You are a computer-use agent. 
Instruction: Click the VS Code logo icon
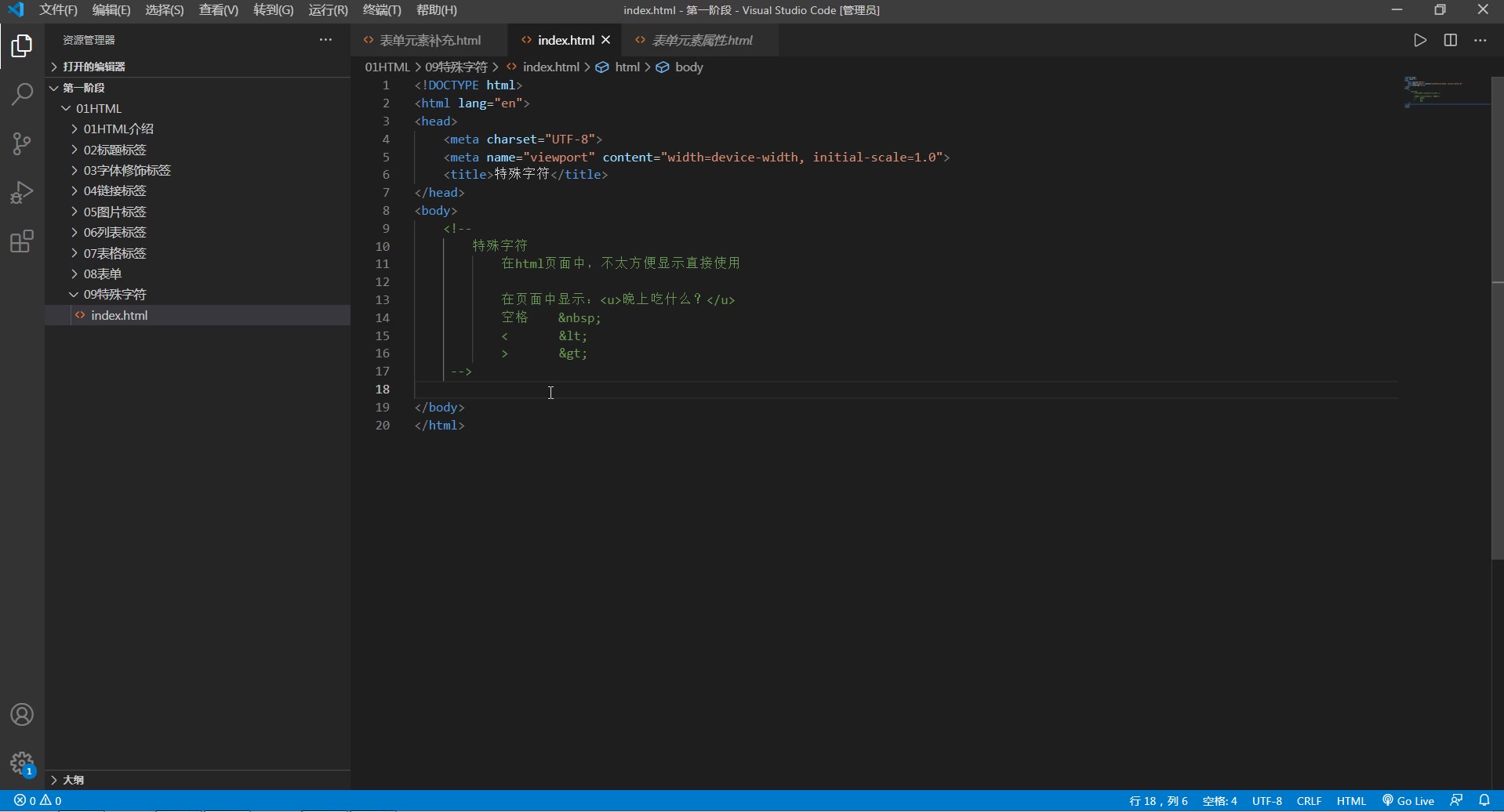[16, 10]
